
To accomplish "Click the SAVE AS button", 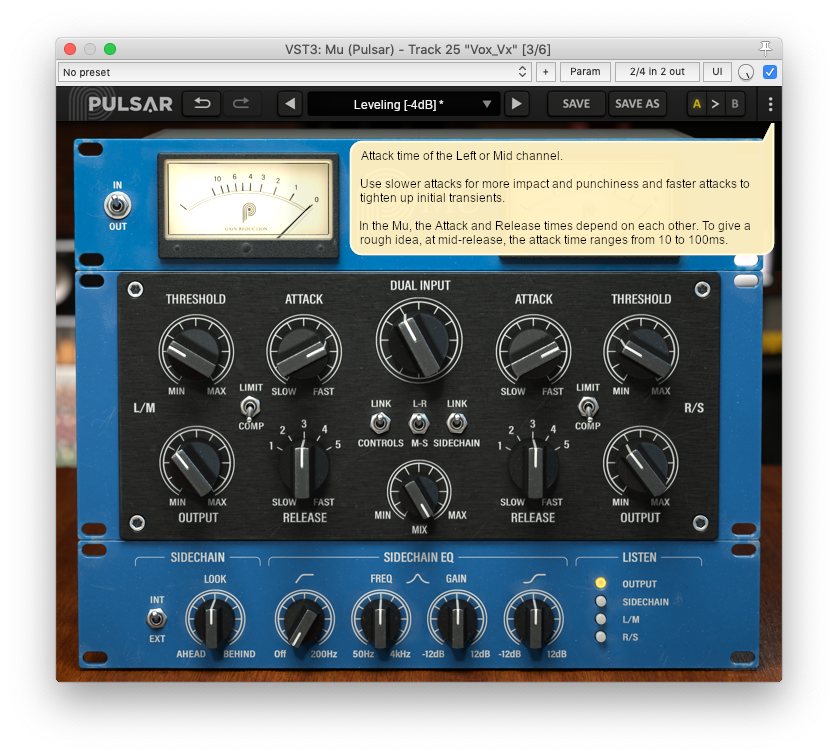I will point(637,104).
